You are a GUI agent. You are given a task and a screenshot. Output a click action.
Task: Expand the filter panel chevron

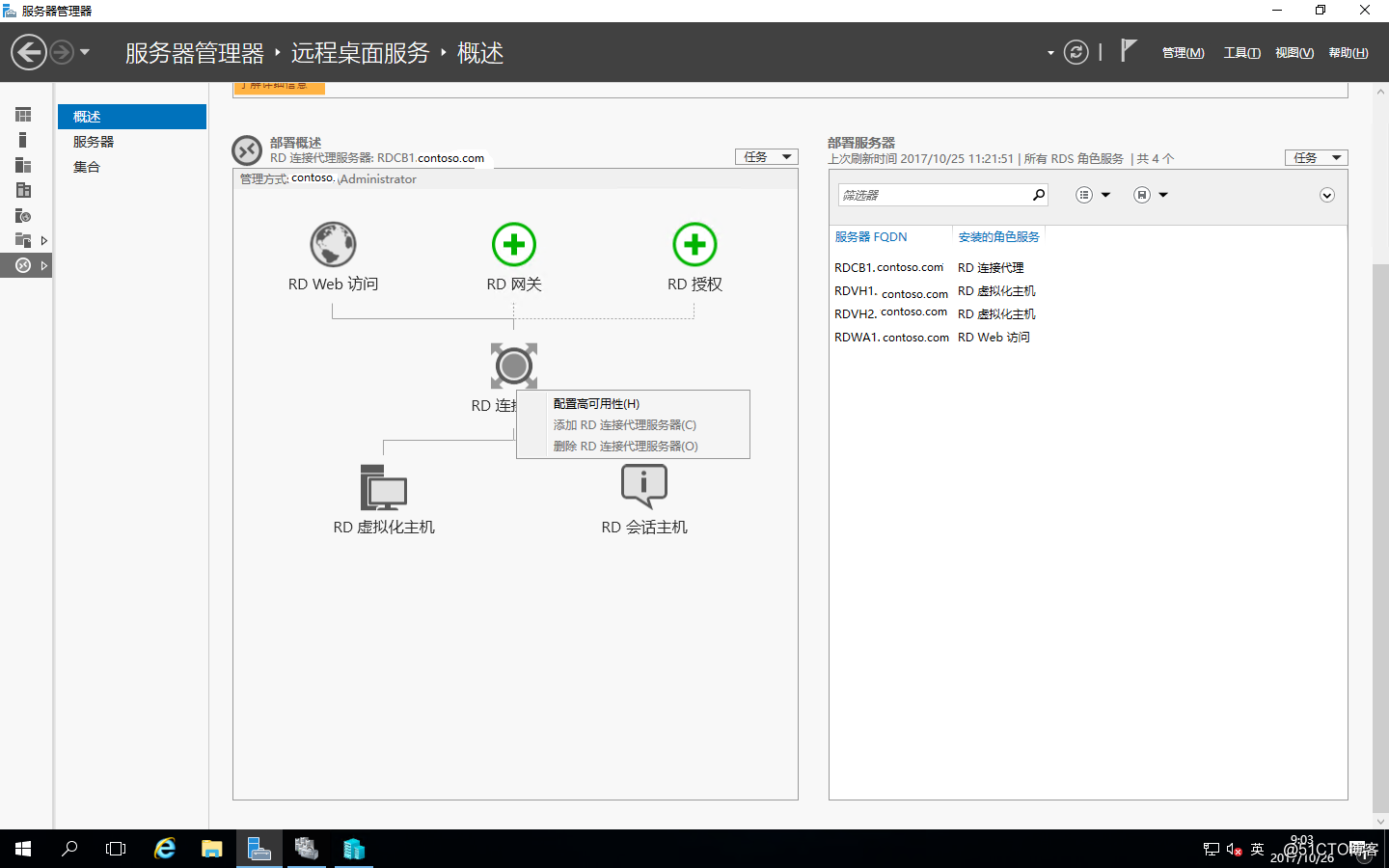[x=1327, y=196]
